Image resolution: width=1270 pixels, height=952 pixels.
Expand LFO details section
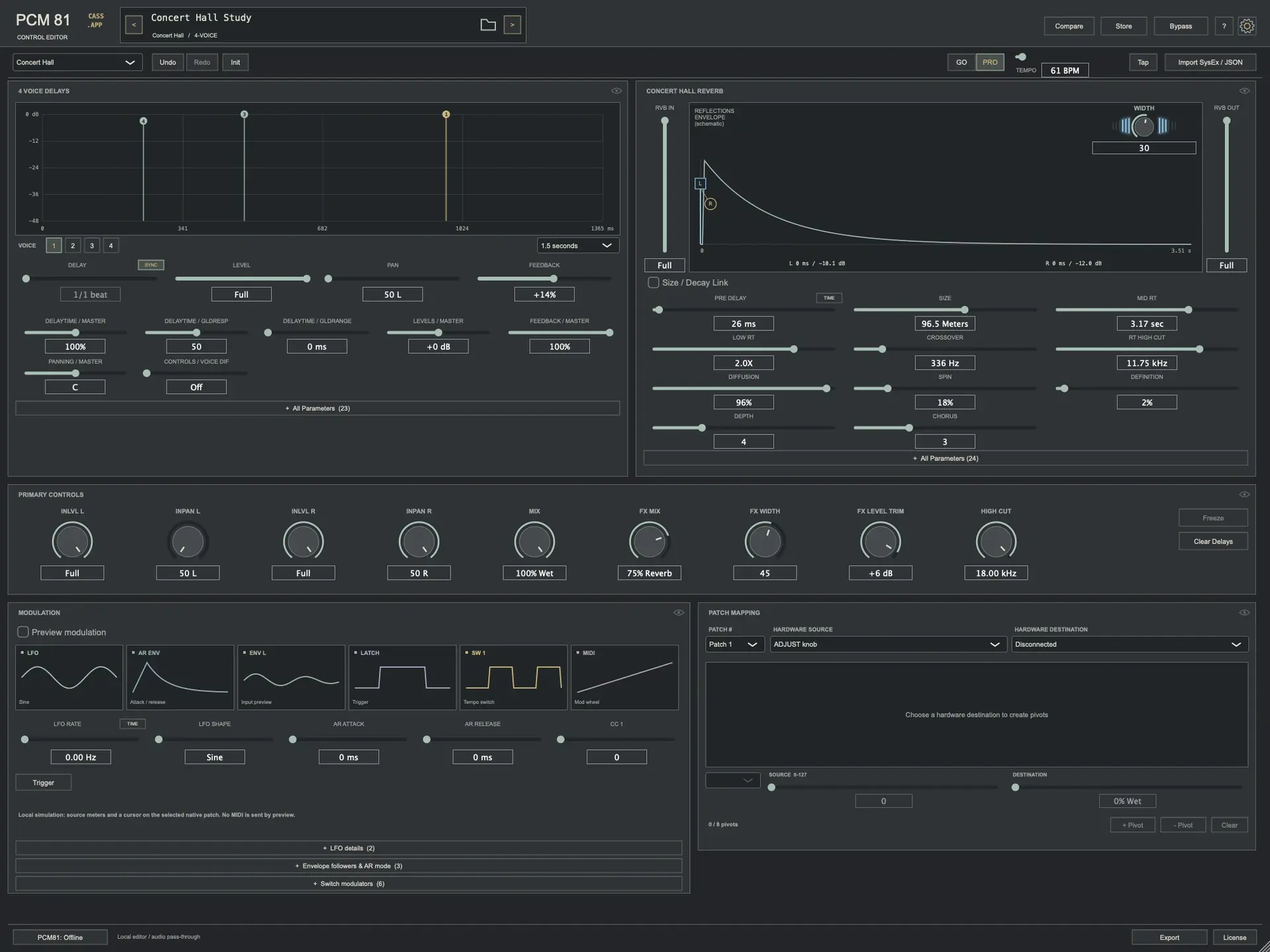tap(349, 848)
